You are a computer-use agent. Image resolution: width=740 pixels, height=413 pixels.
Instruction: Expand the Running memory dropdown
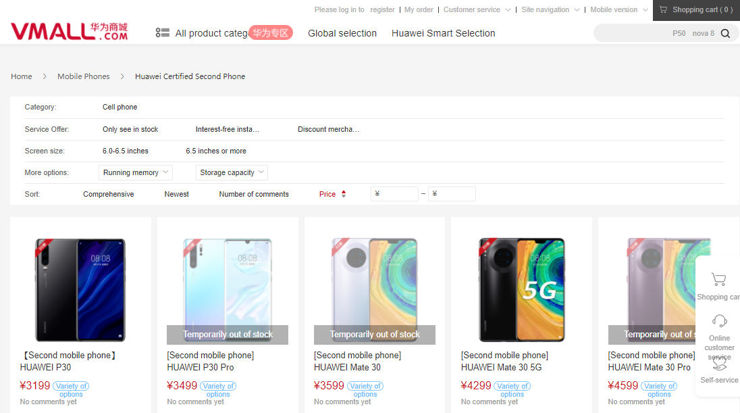[135, 173]
